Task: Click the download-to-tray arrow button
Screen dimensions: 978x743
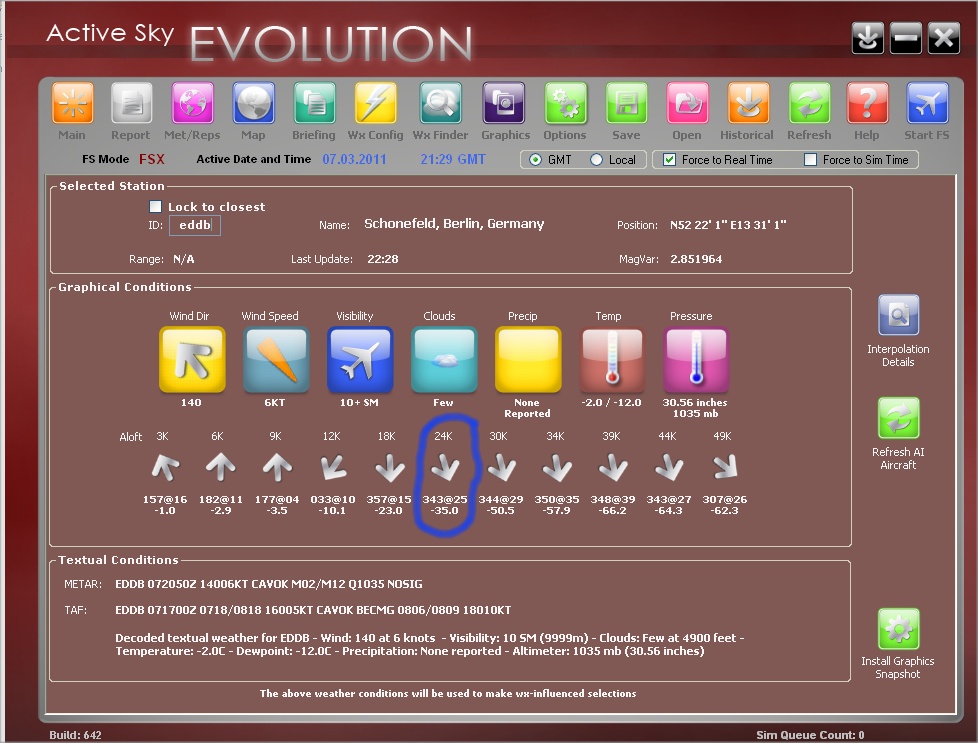Action: coord(868,37)
